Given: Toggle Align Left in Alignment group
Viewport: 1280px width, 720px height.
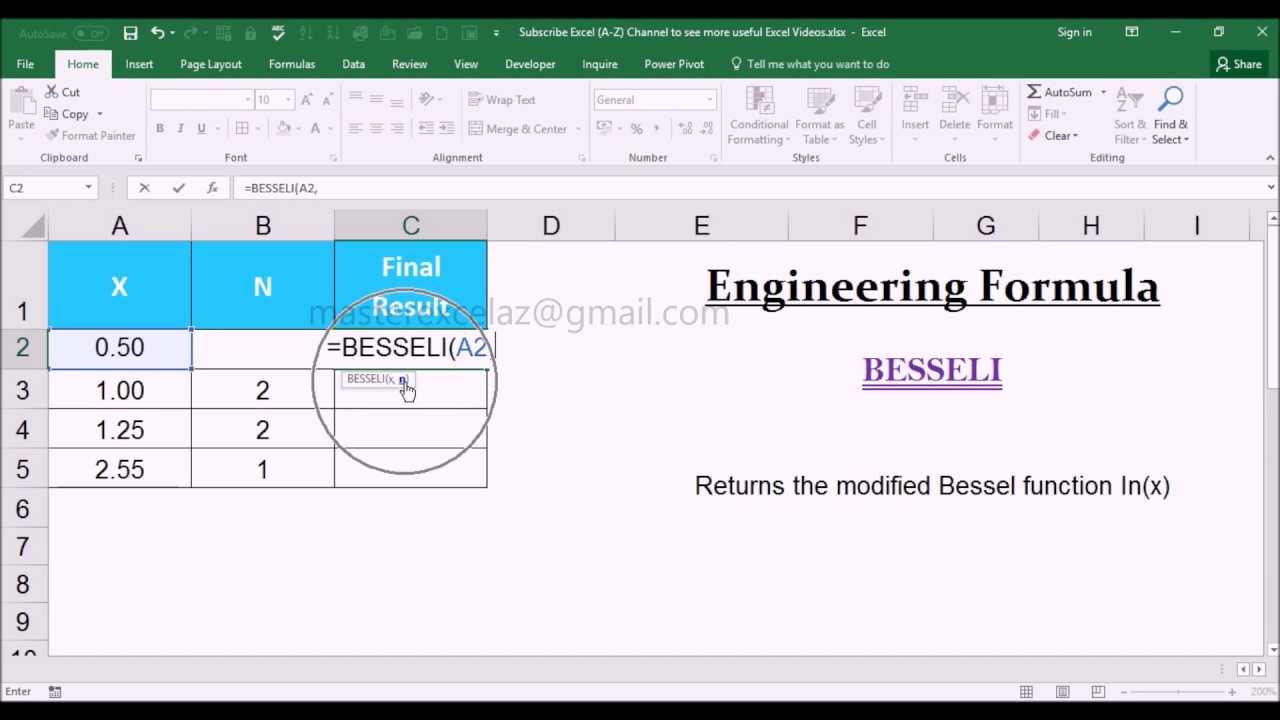Looking at the screenshot, I should (x=355, y=128).
